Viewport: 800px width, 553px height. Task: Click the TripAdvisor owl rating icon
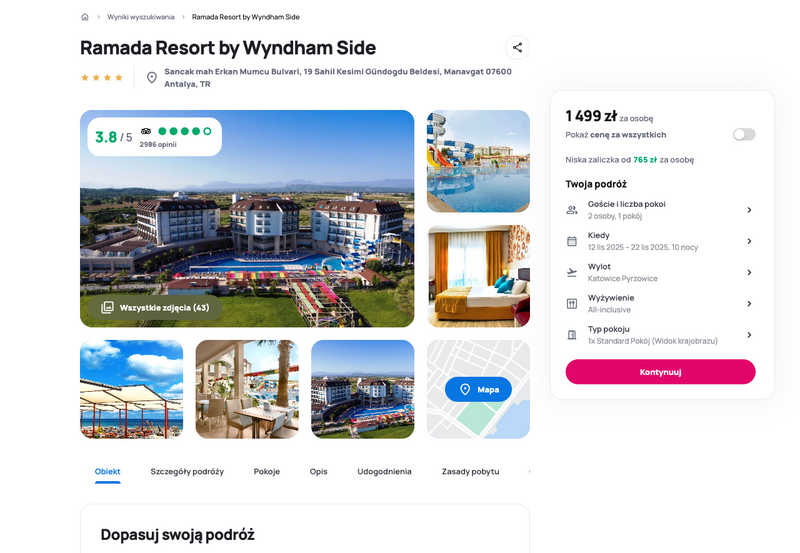pos(146,131)
